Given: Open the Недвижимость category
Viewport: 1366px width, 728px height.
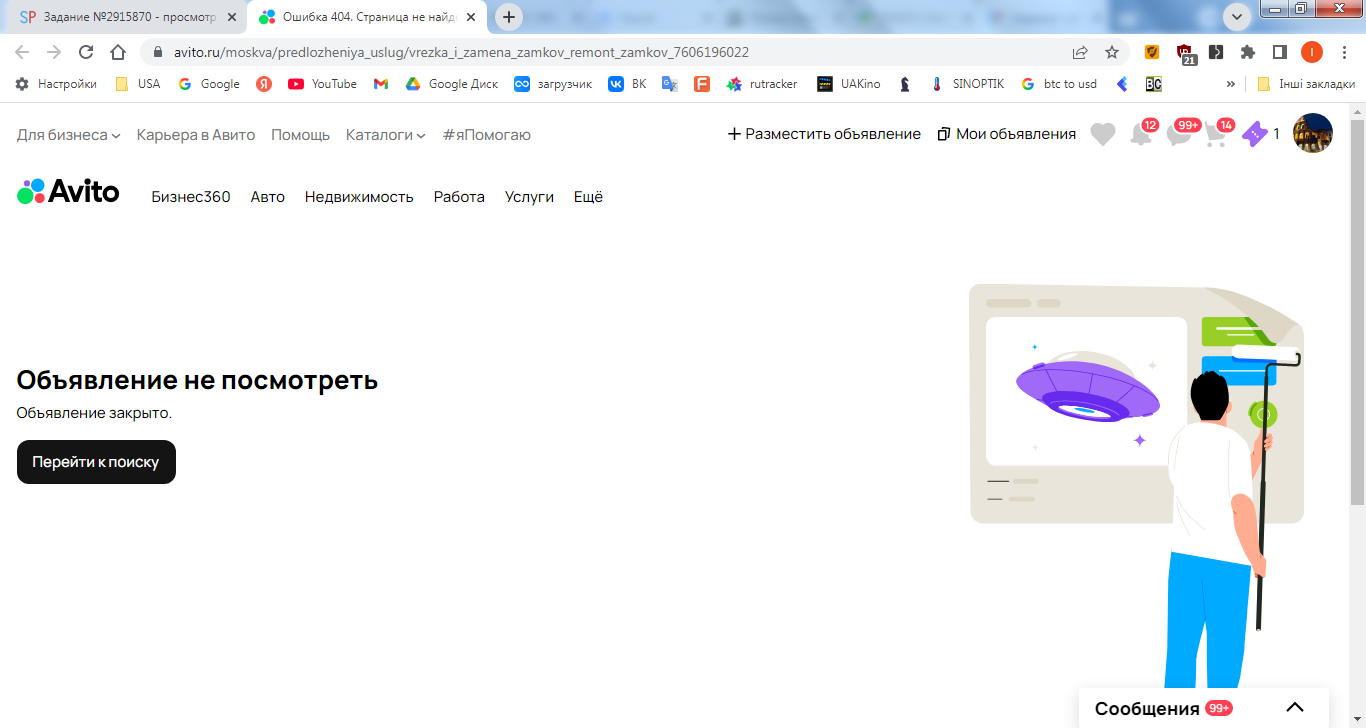Looking at the screenshot, I should (359, 197).
